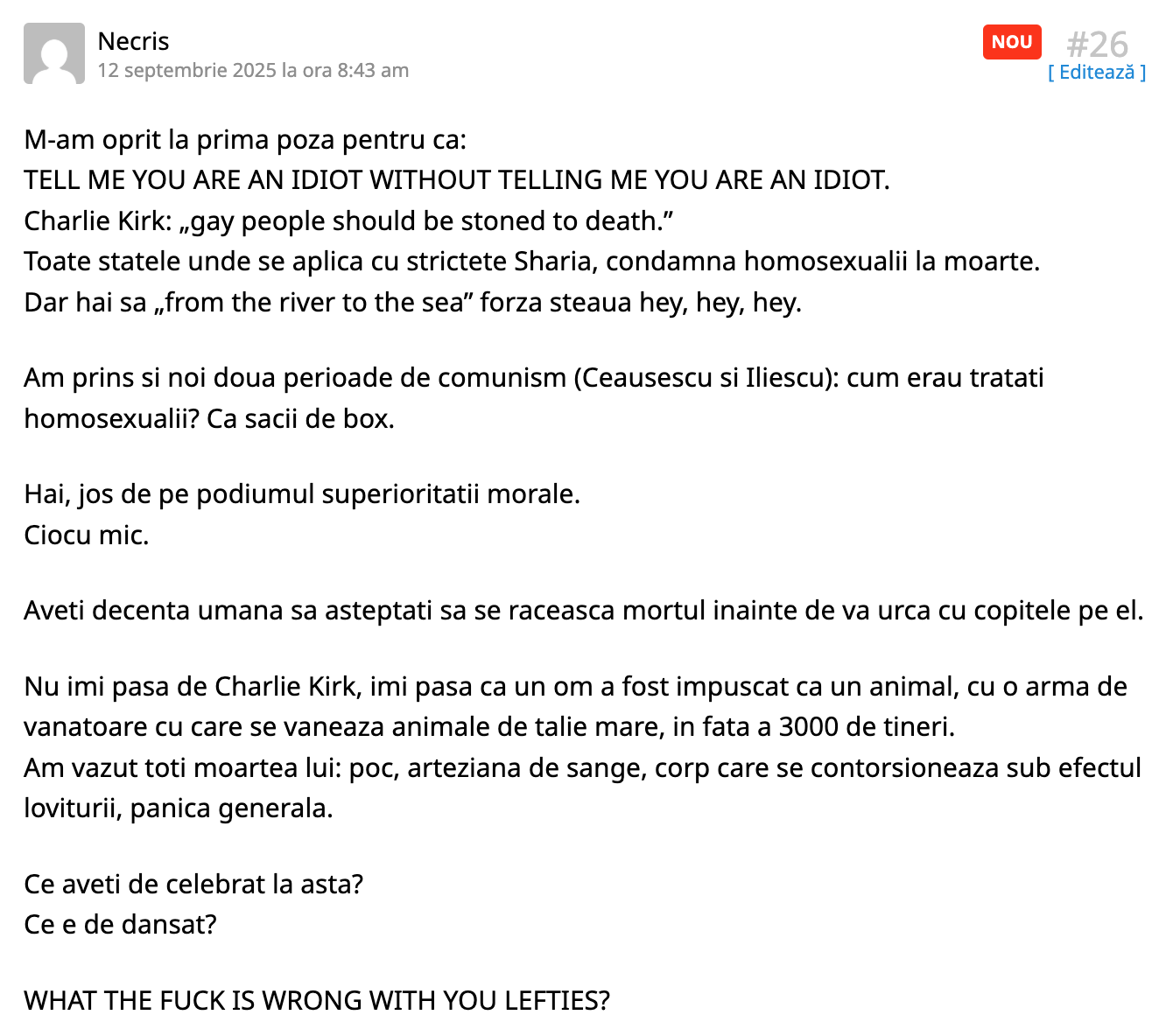Open the Necris username profile

point(133,41)
